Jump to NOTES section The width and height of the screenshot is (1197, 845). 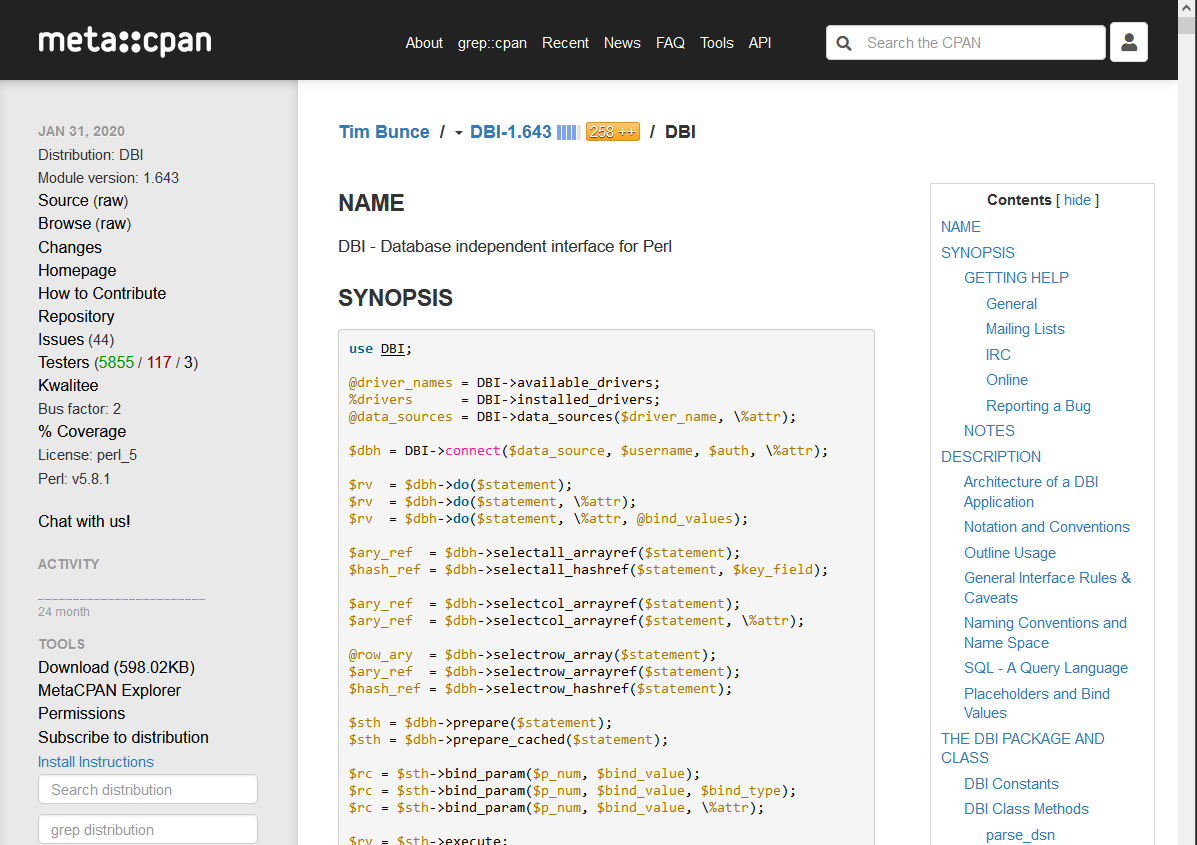[989, 431]
